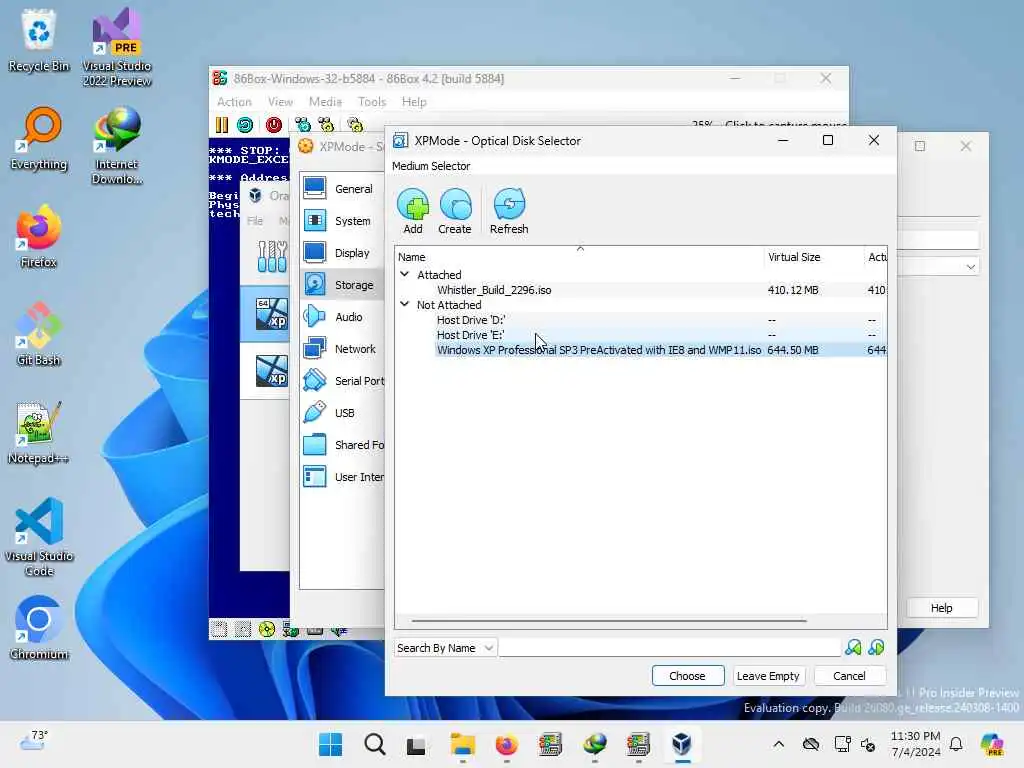Click 86Box Ctrl+Alt+Esc toolbar icon
1024x768 pixels.
326,125
